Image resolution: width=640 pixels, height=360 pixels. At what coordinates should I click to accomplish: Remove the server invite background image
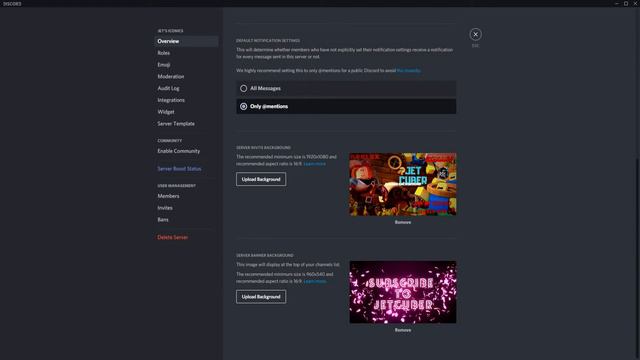pyautogui.click(x=403, y=222)
